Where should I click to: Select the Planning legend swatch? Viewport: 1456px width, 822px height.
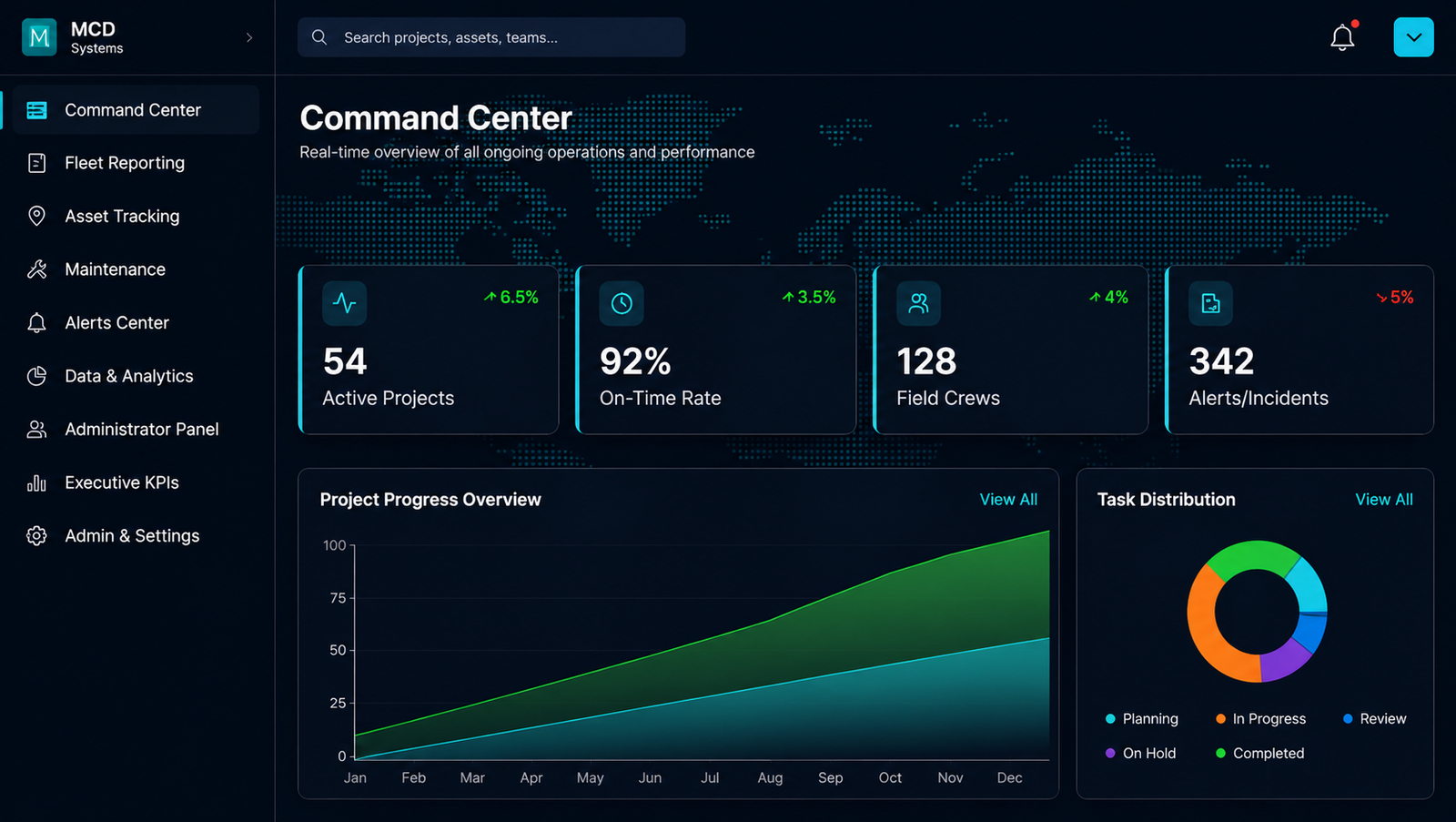click(x=1110, y=719)
